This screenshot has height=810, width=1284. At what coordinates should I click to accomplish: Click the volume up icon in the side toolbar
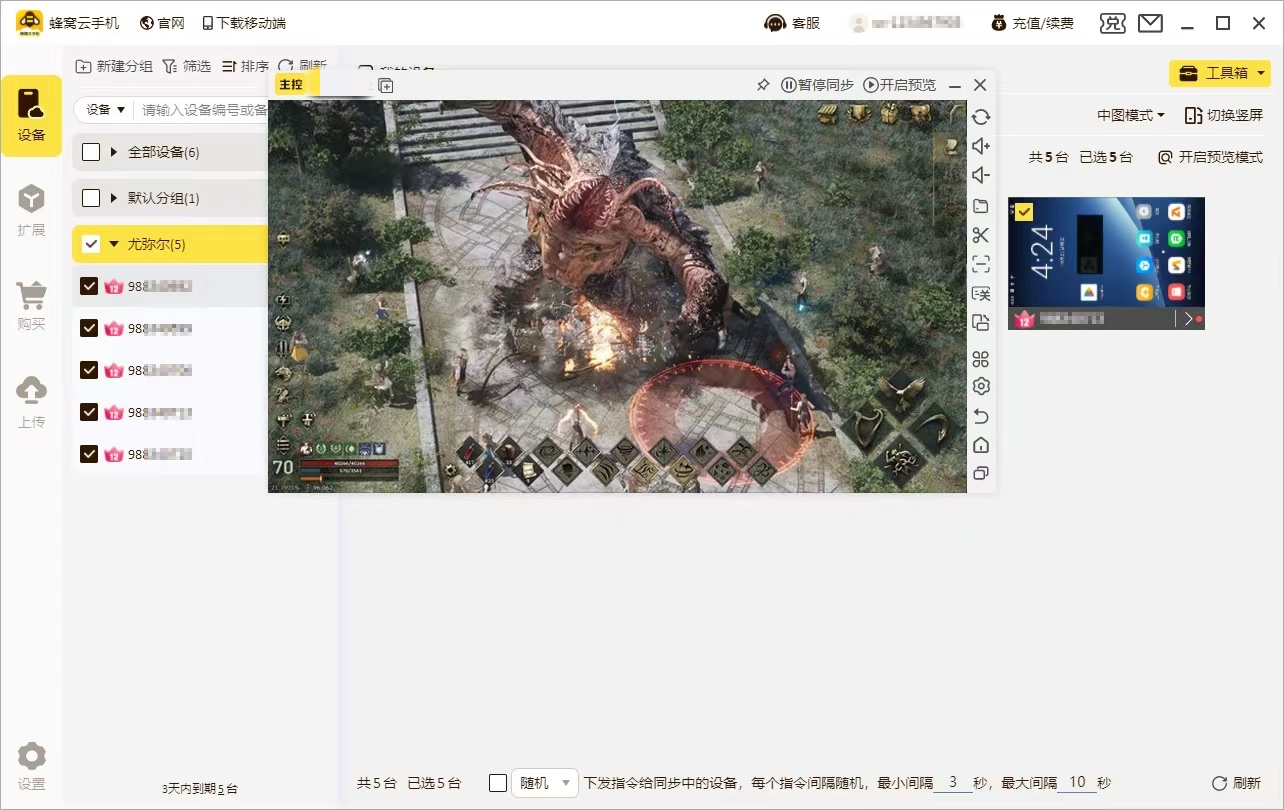981,146
